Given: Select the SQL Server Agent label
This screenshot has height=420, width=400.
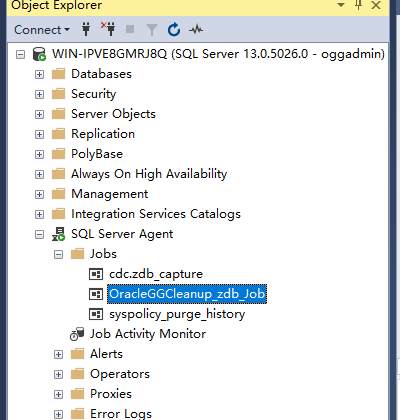Looking at the screenshot, I should [122, 234].
